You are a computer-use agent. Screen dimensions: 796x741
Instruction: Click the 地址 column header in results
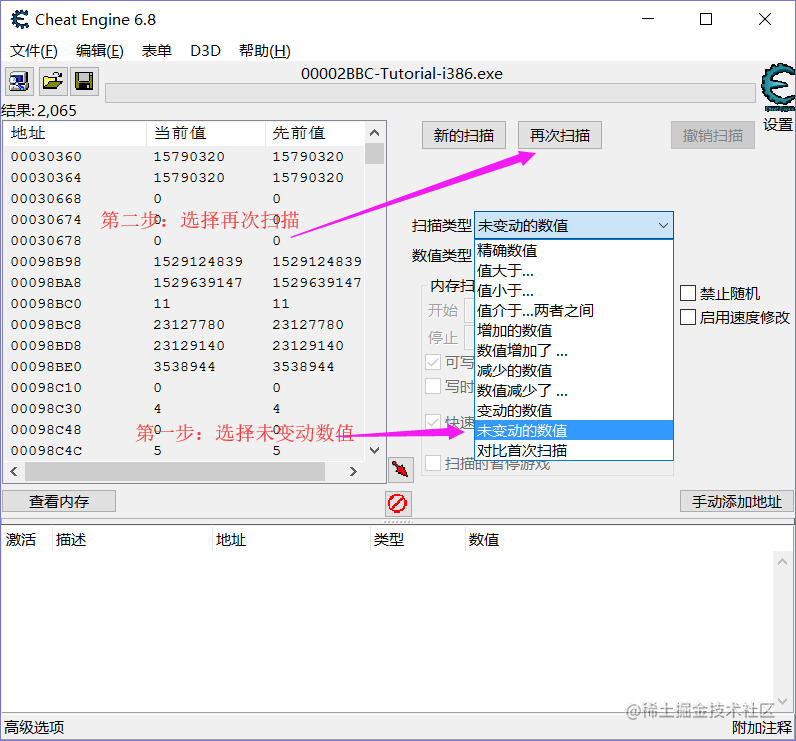pos(75,133)
